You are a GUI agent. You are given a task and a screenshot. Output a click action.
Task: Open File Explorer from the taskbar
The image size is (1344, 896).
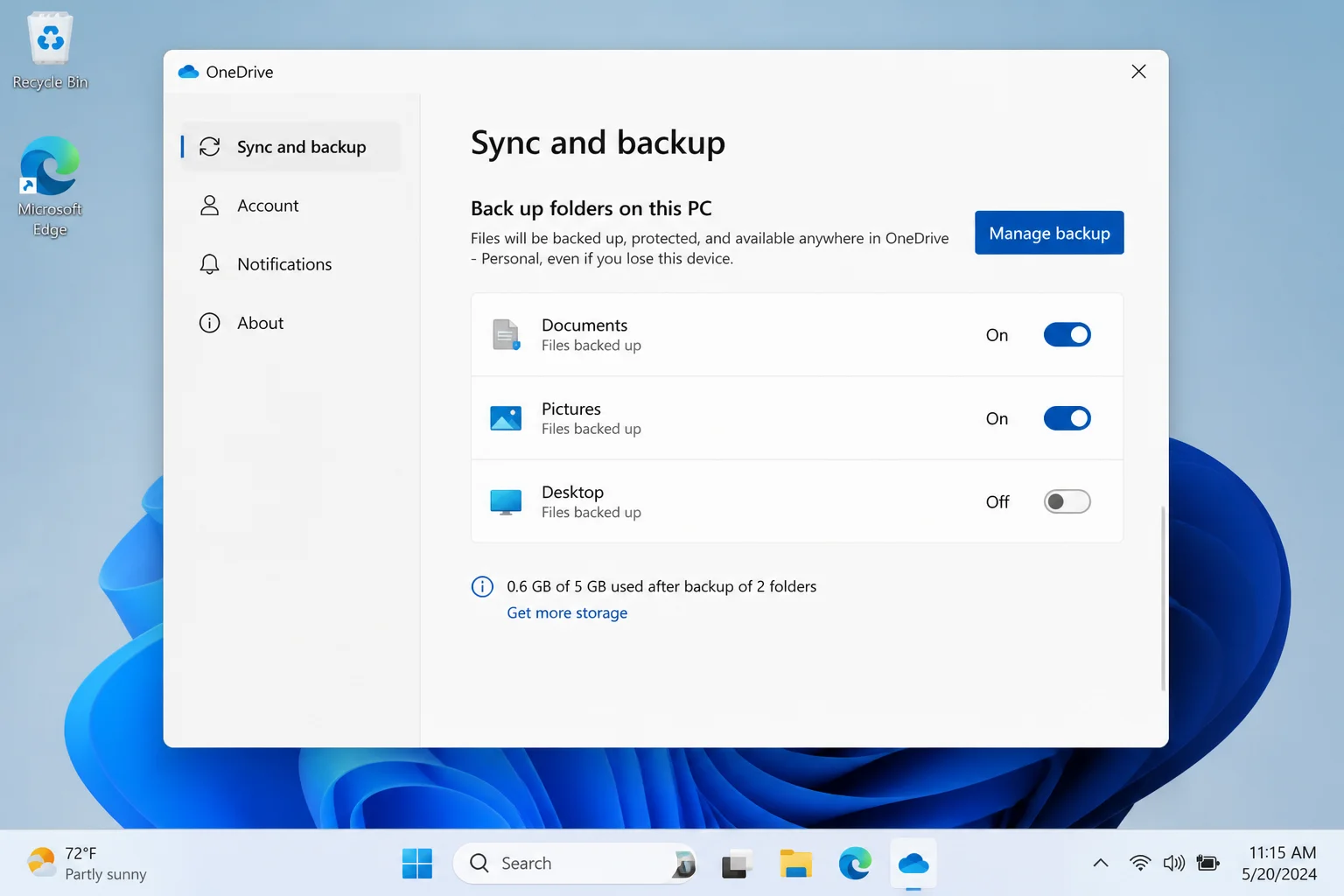point(796,864)
